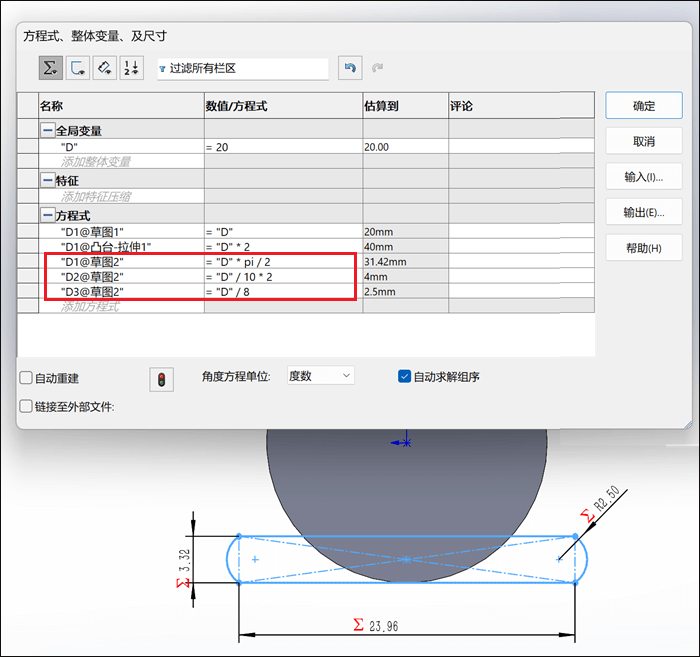Click red Sigma beside R2.50 dimension
Screen dimensions: 700x657
point(588,516)
